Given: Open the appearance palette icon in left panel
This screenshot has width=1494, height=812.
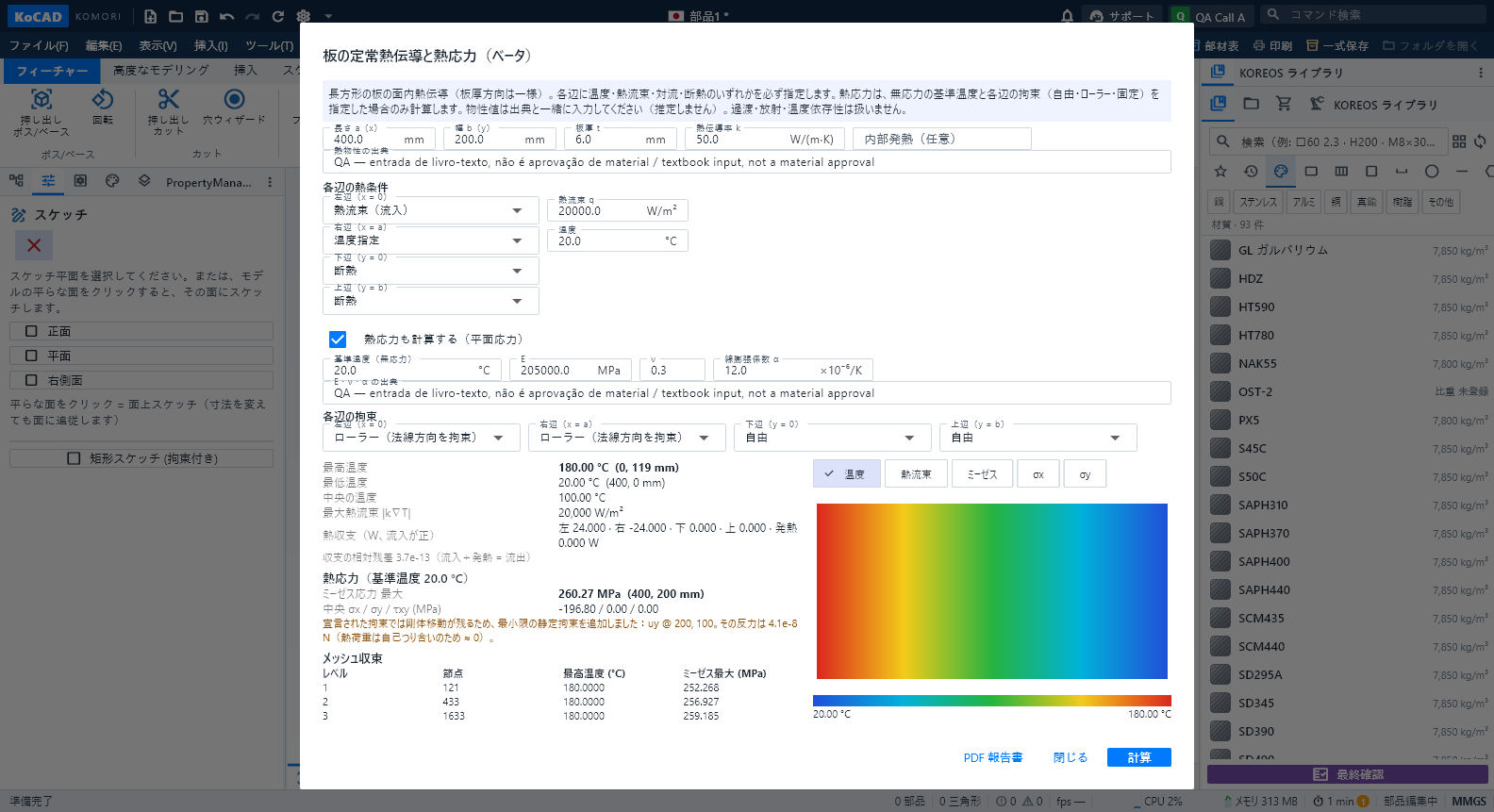Looking at the screenshot, I should click(112, 181).
